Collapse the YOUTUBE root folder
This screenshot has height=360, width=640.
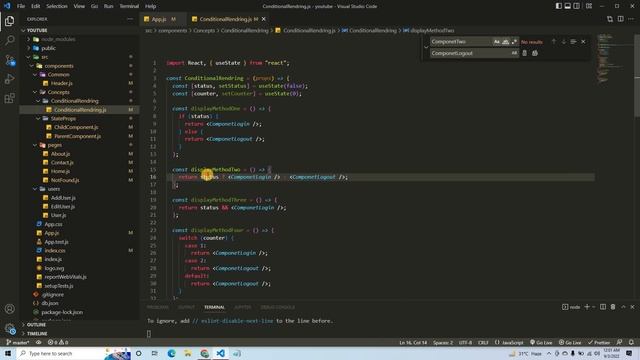click(23, 30)
